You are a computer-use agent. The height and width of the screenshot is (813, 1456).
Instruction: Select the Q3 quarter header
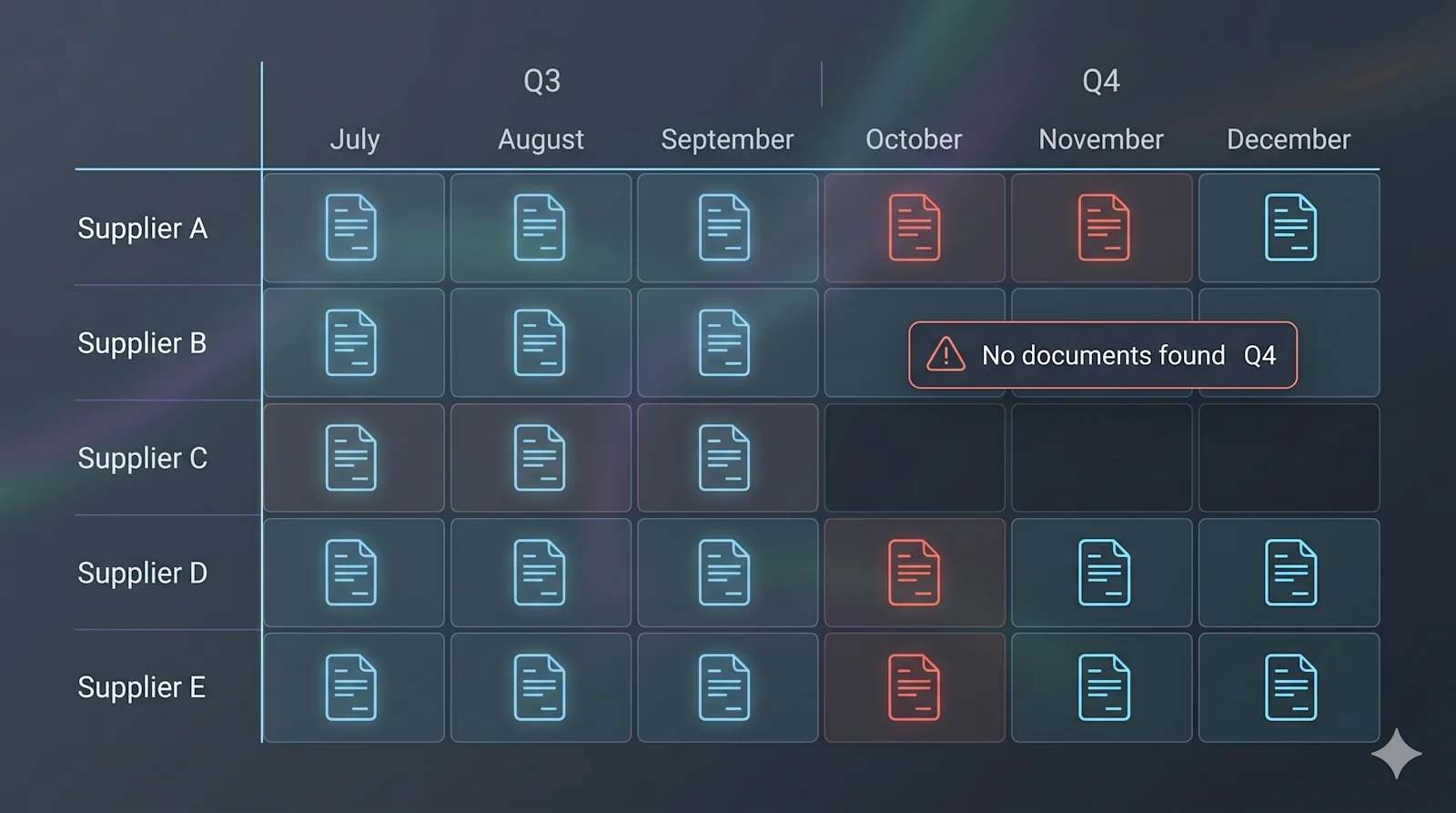tap(541, 81)
